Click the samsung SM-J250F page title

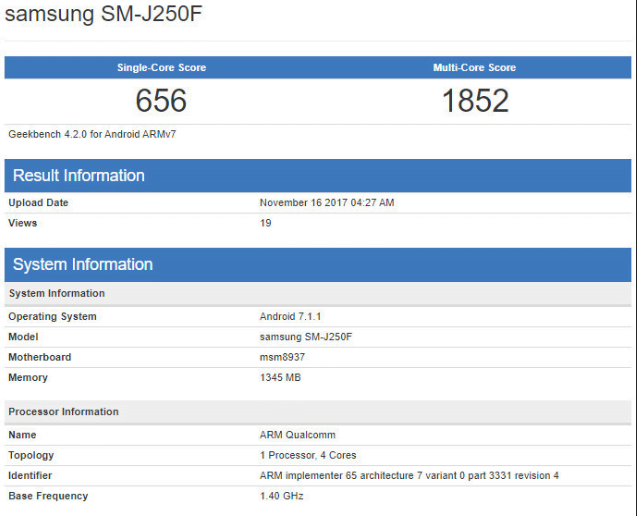103,13
